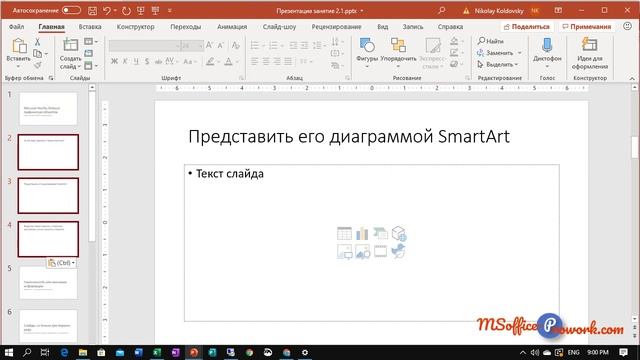Click the smiley feedback icon

(627, 26)
